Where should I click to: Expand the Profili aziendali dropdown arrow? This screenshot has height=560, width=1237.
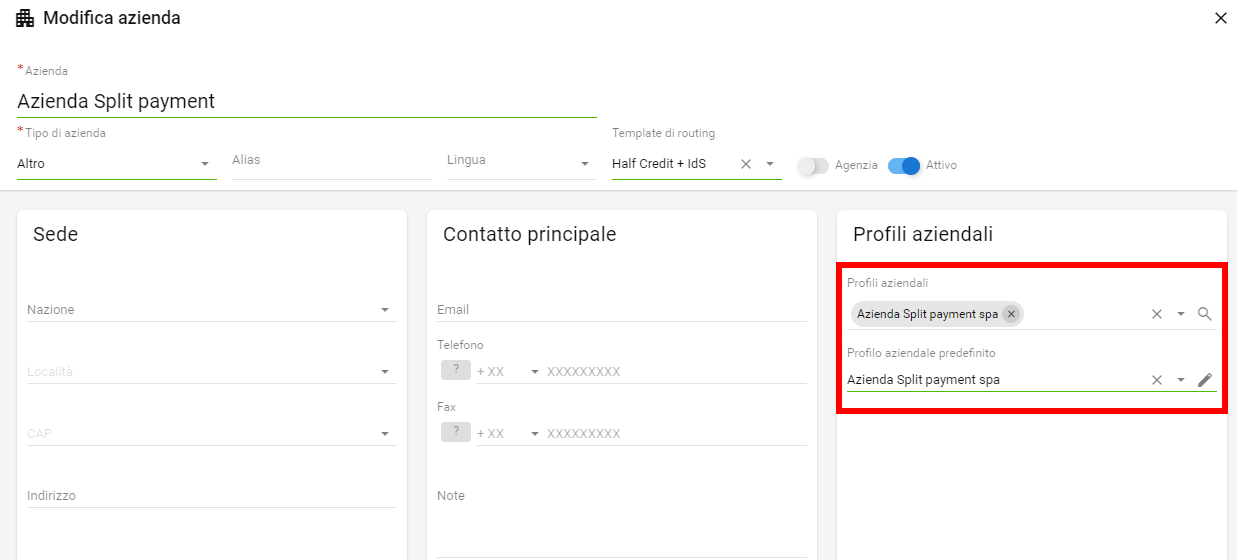click(1181, 314)
